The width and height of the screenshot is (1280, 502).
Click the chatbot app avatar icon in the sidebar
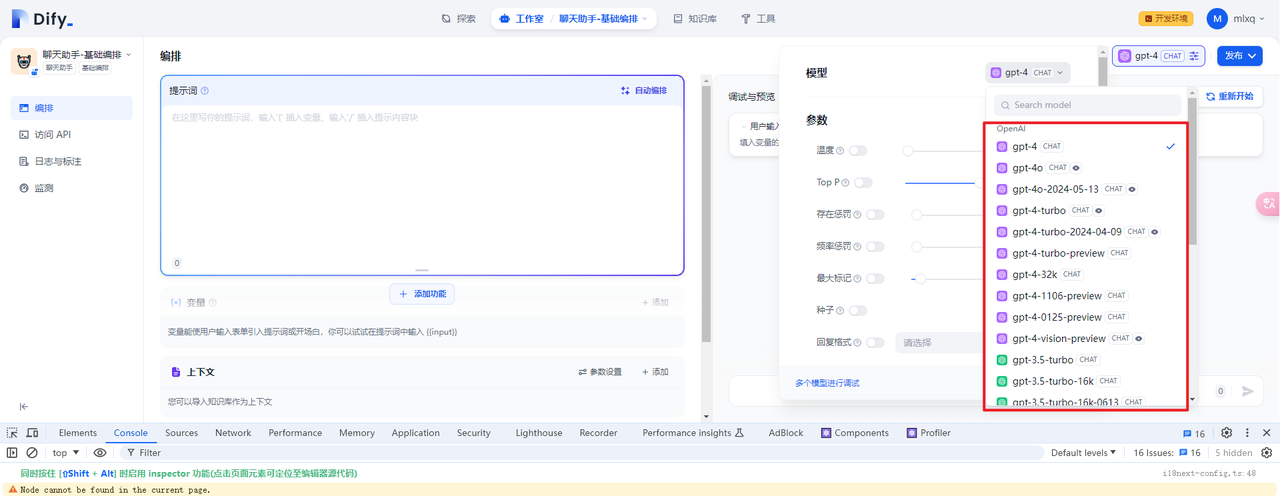24,61
